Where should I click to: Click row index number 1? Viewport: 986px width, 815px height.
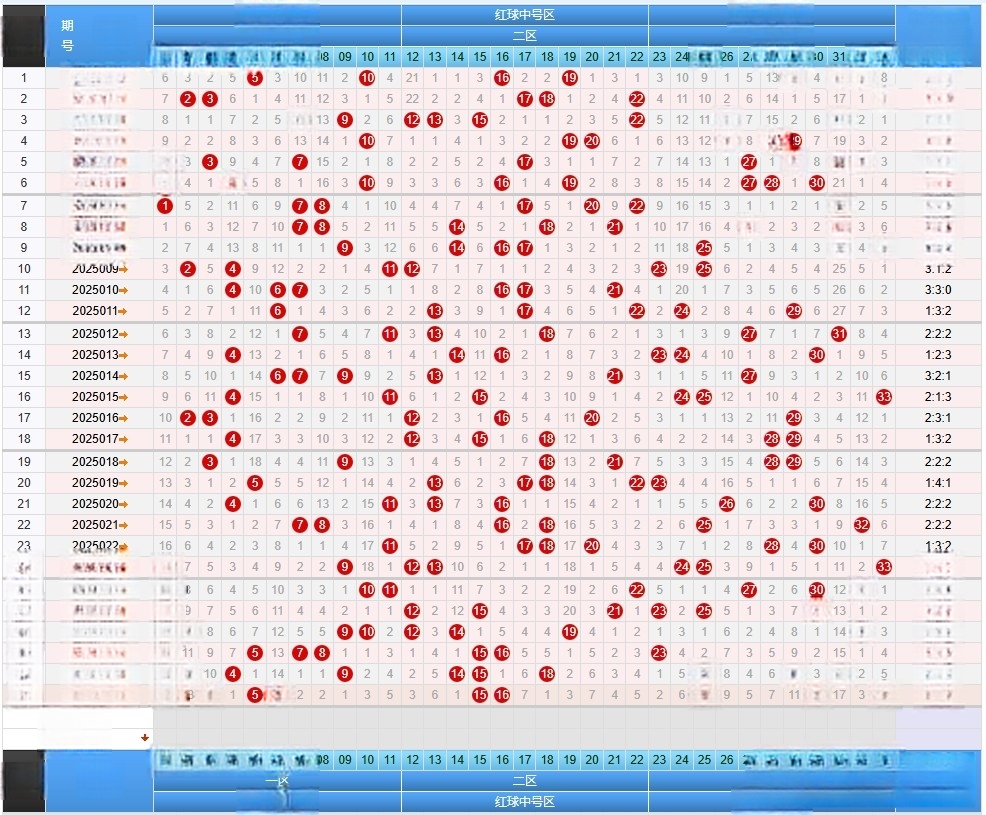click(24, 78)
